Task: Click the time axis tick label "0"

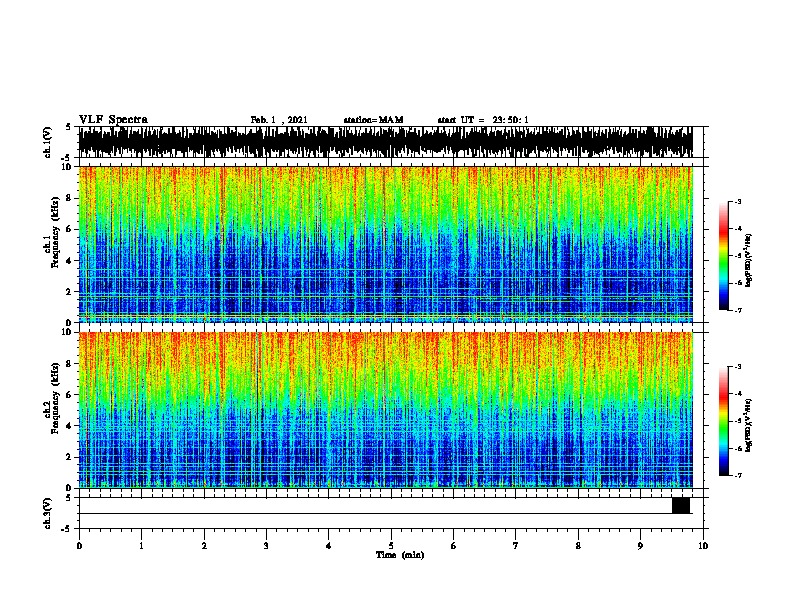Action: [79, 546]
